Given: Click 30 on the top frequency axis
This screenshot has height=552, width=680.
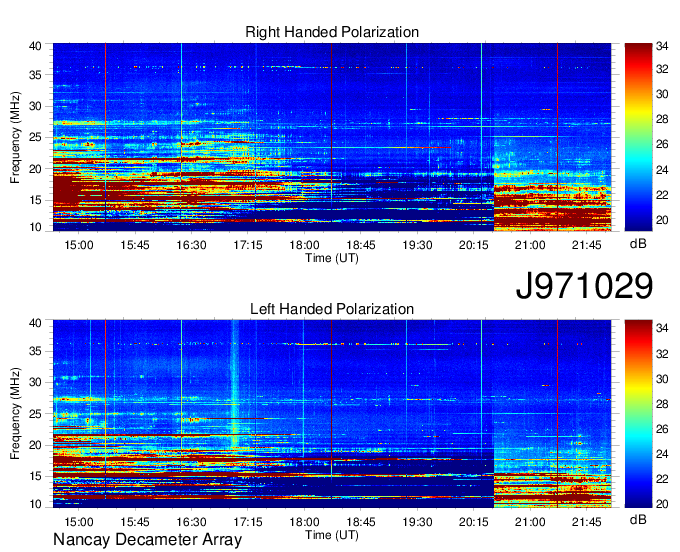Looking at the screenshot, I should [35, 106].
